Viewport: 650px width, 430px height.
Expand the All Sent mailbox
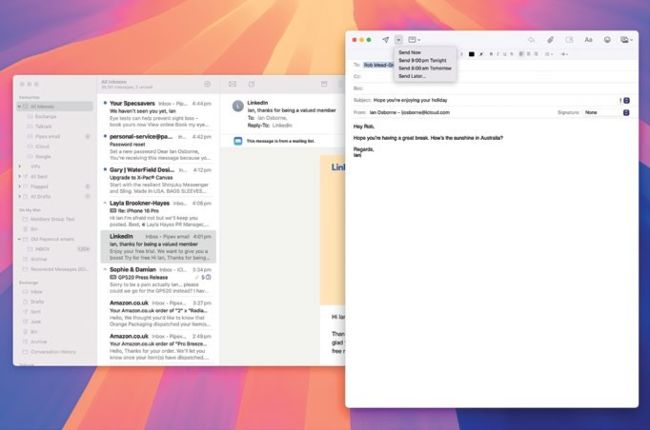point(20,174)
